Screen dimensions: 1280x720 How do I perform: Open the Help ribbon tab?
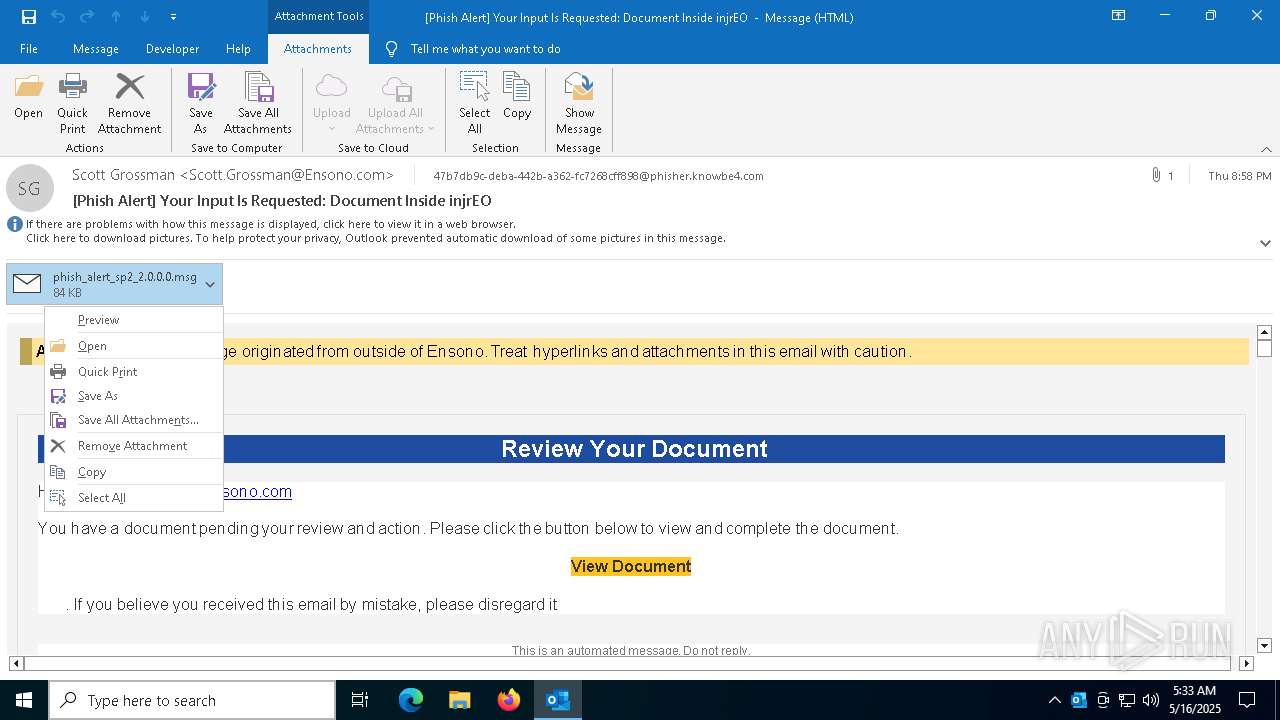pos(238,49)
